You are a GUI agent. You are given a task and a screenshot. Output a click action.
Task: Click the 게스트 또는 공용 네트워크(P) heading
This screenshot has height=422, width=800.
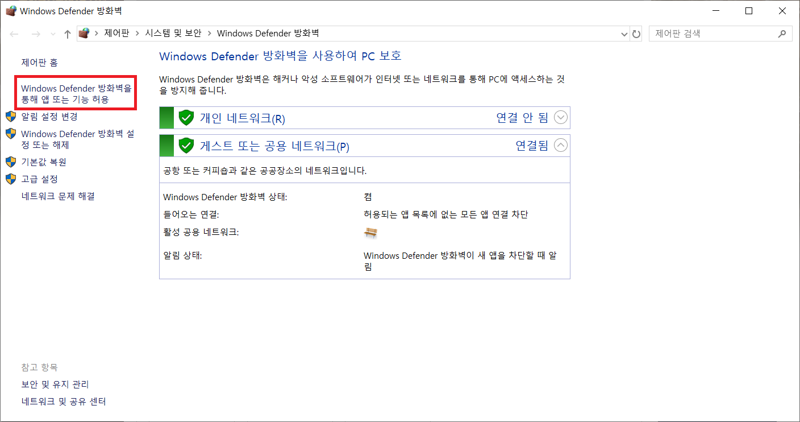pos(274,146)
